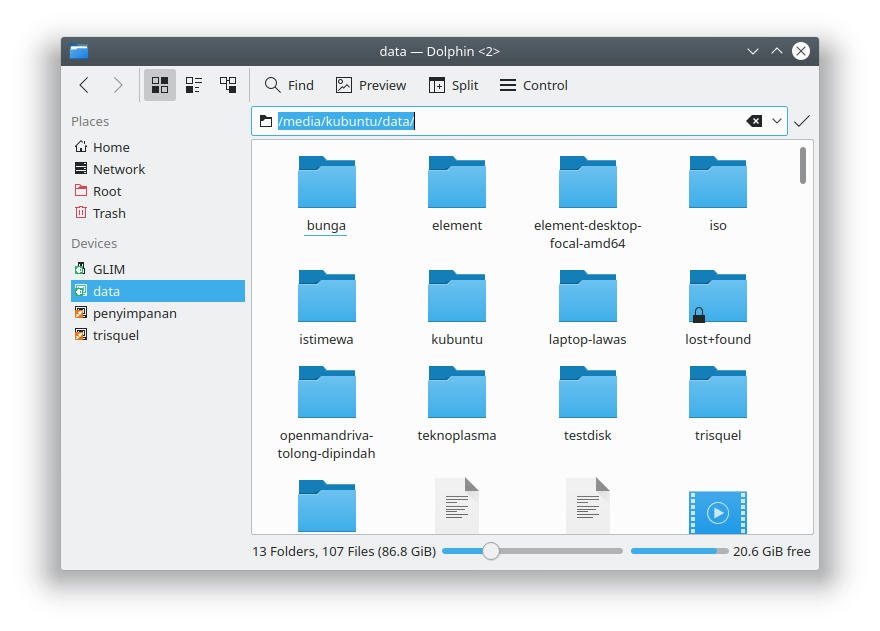Switch to Icons view mode

point(160,85)
